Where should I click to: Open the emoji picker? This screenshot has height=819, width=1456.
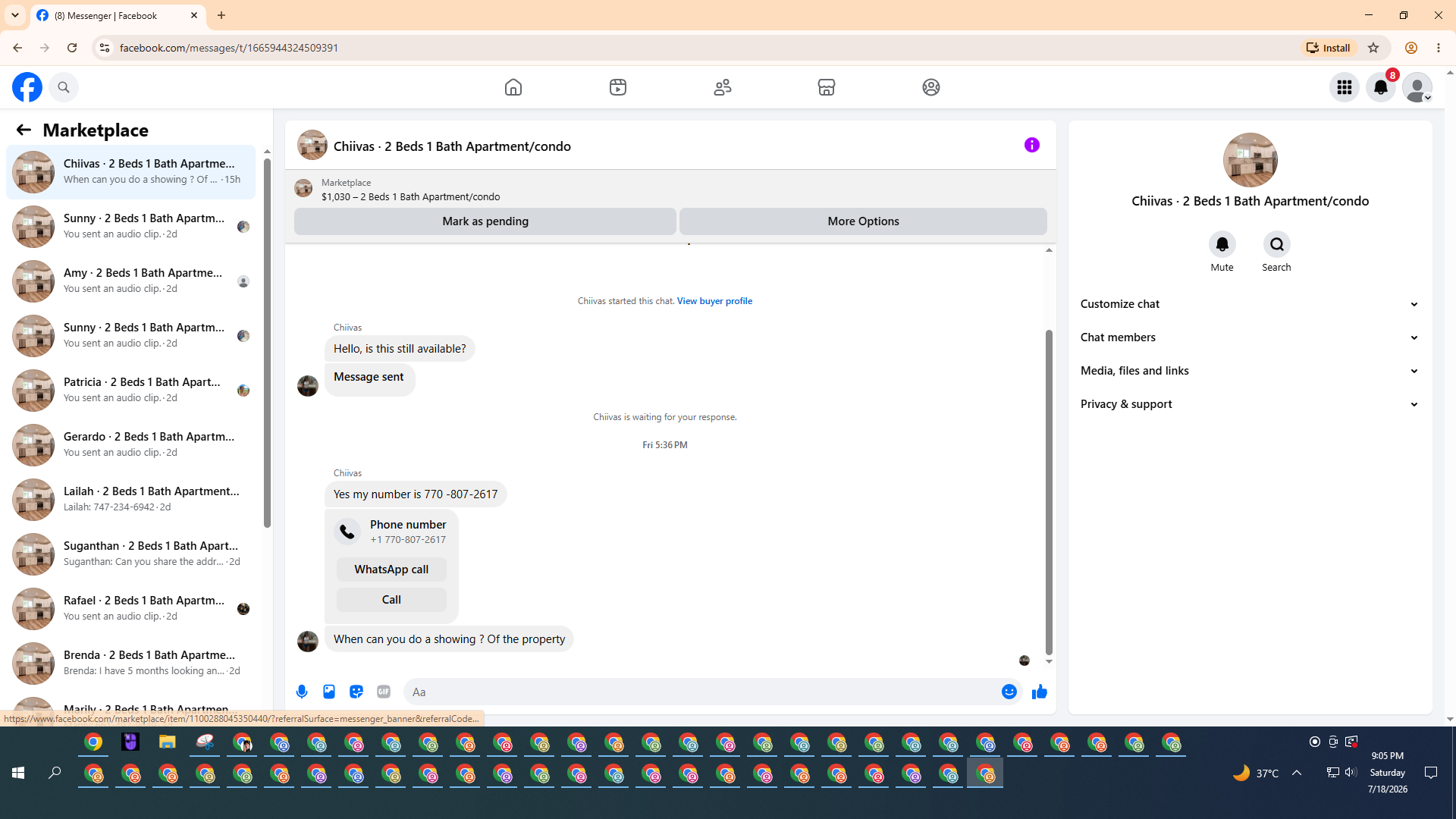click(x=1009, y=692)
